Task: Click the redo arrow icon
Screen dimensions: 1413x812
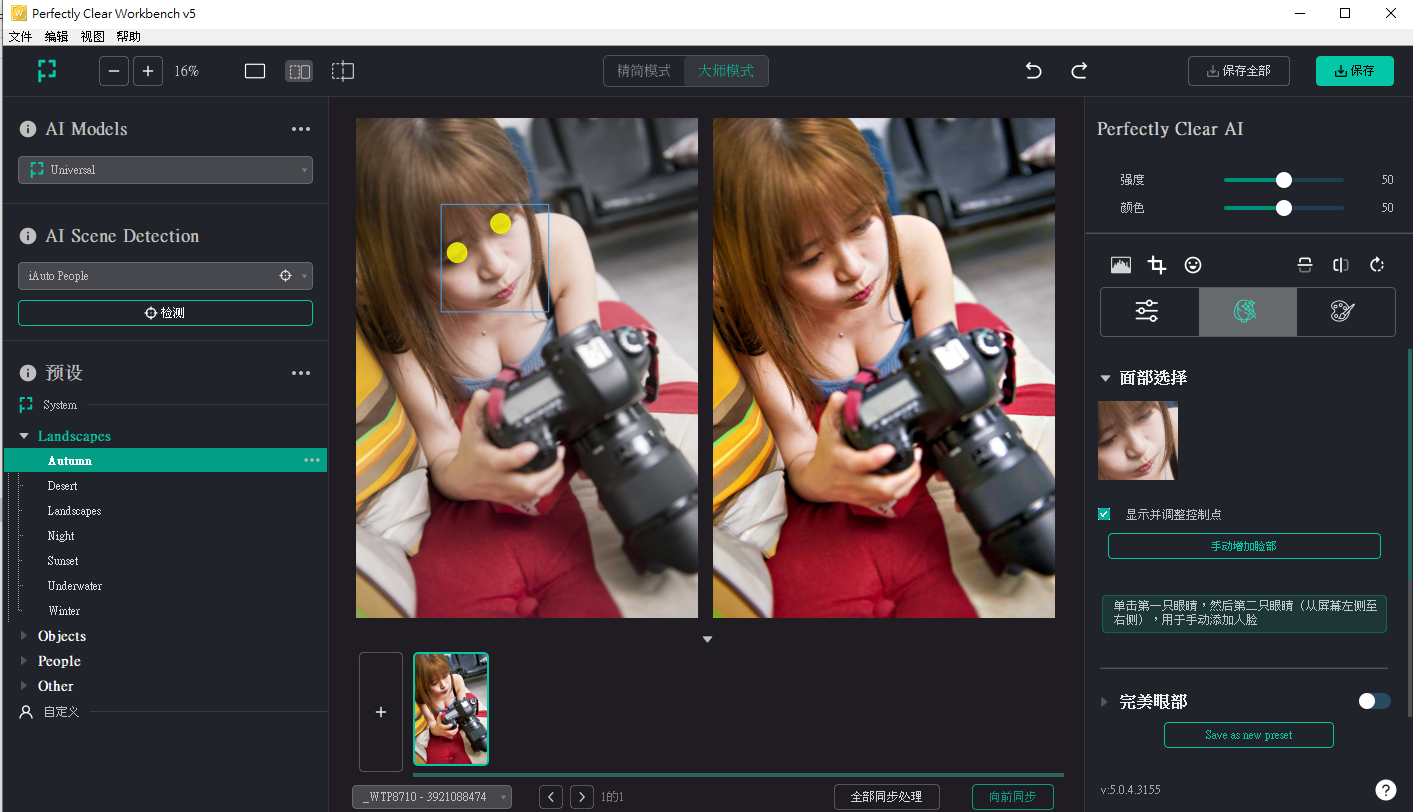Action: click(1079, 71)
